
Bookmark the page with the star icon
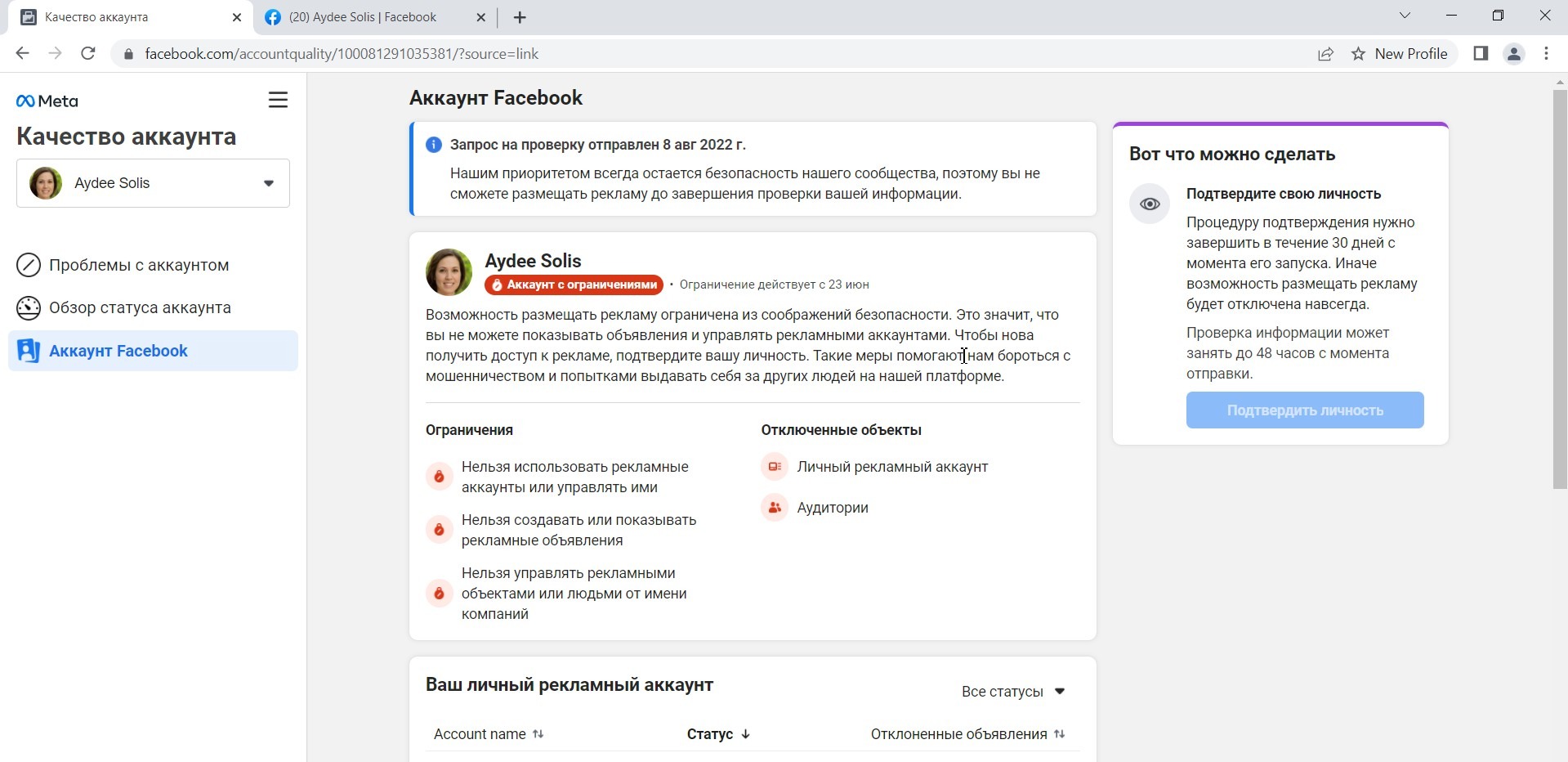tap(1358, 54)
